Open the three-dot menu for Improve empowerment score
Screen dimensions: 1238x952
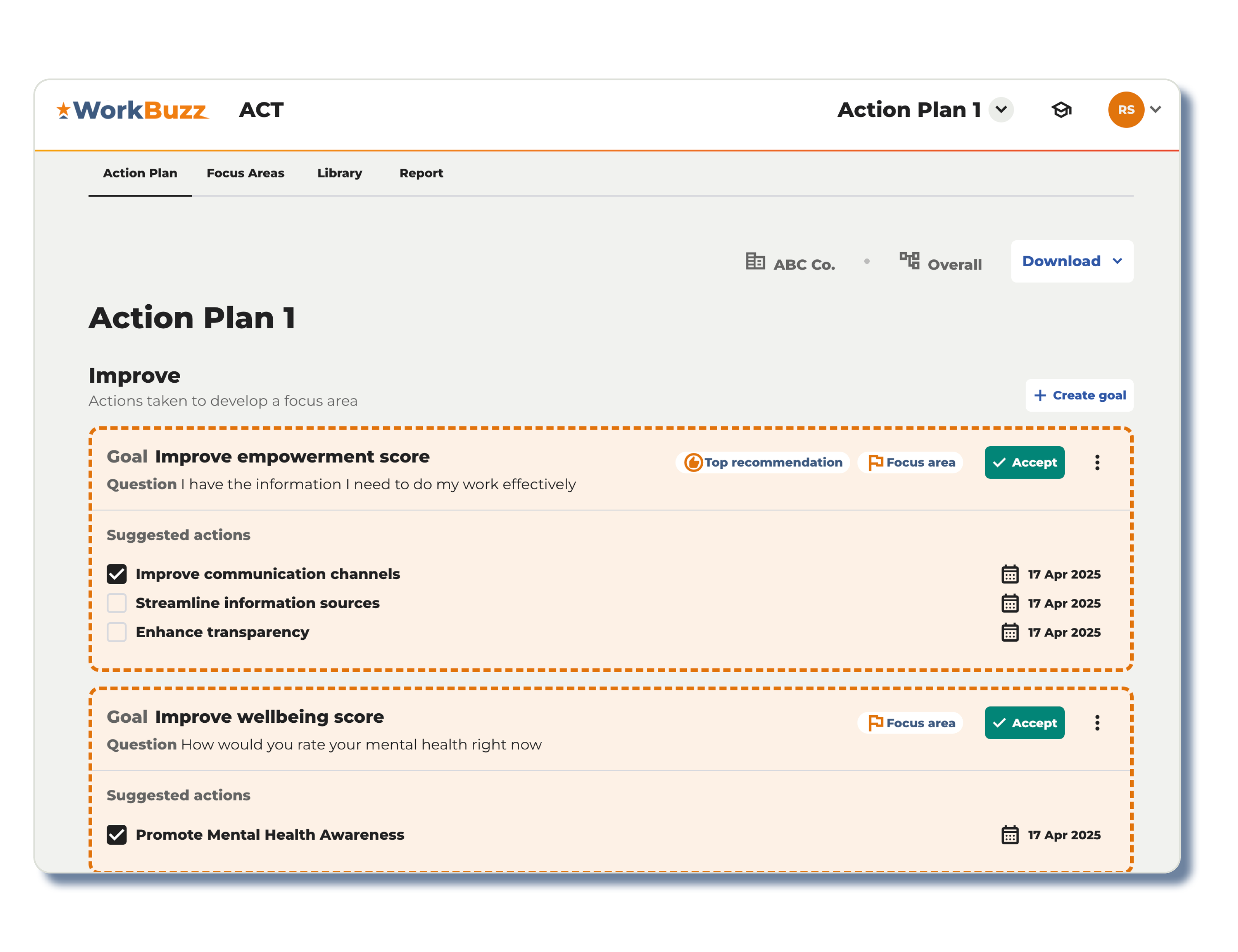[x=1097, y=462]
